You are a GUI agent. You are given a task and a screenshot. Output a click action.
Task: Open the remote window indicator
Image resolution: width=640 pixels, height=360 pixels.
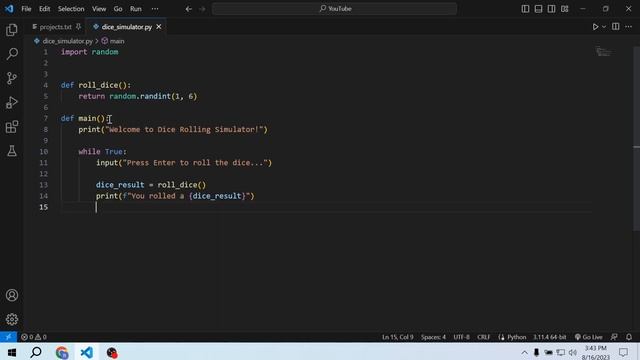8,337
